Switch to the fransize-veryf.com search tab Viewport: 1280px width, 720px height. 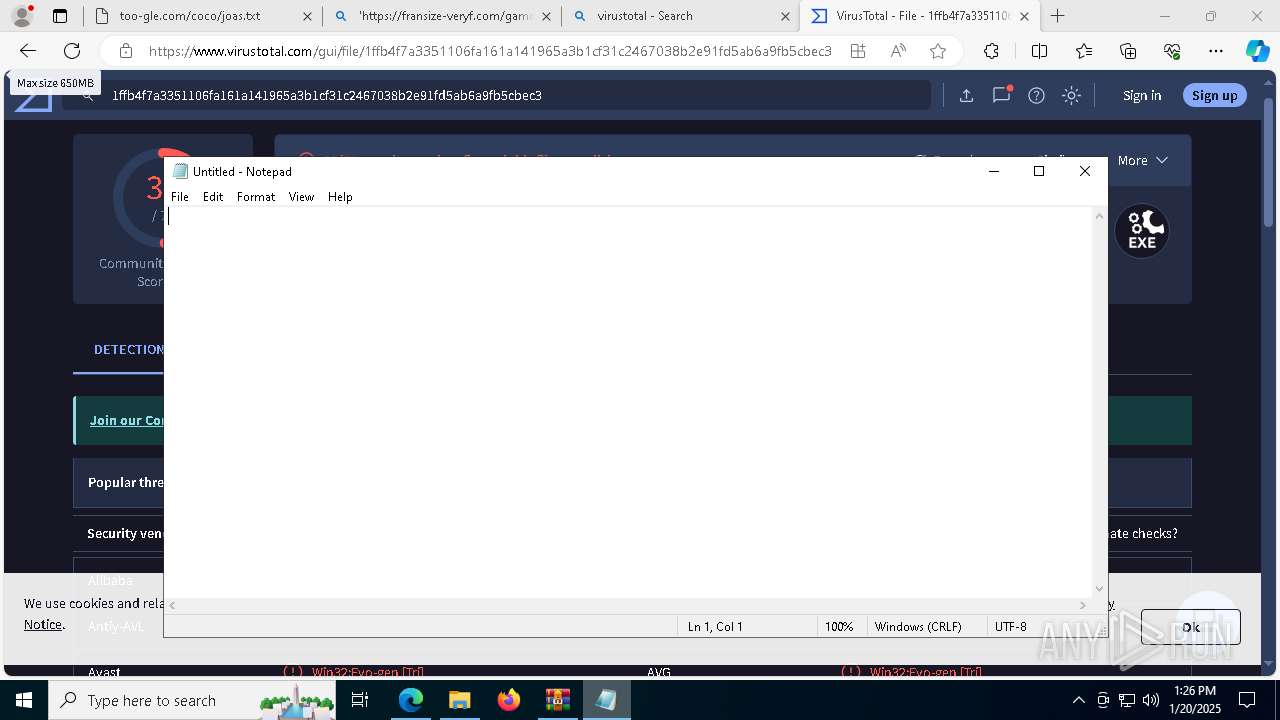[x=445, y=16]
